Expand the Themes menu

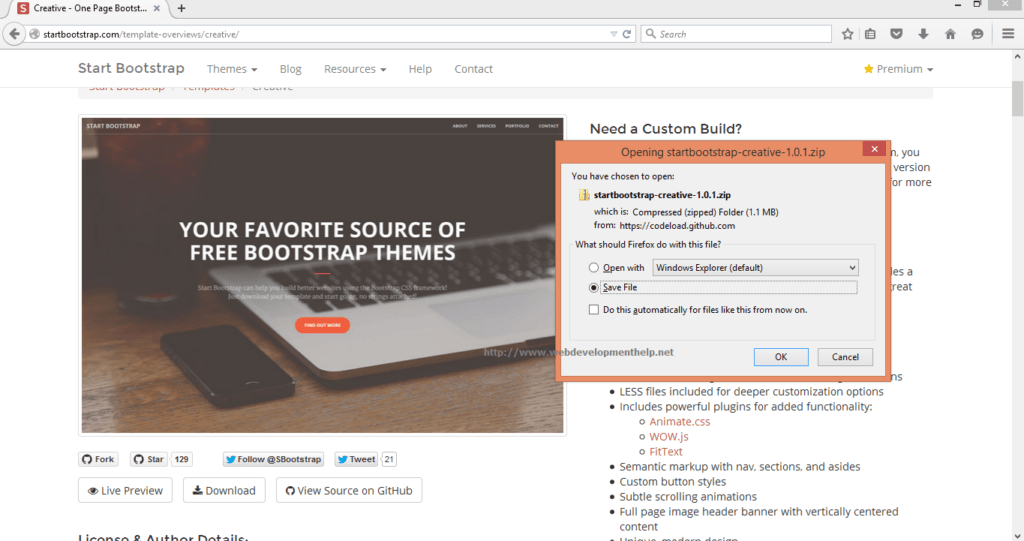click(232, 69)
